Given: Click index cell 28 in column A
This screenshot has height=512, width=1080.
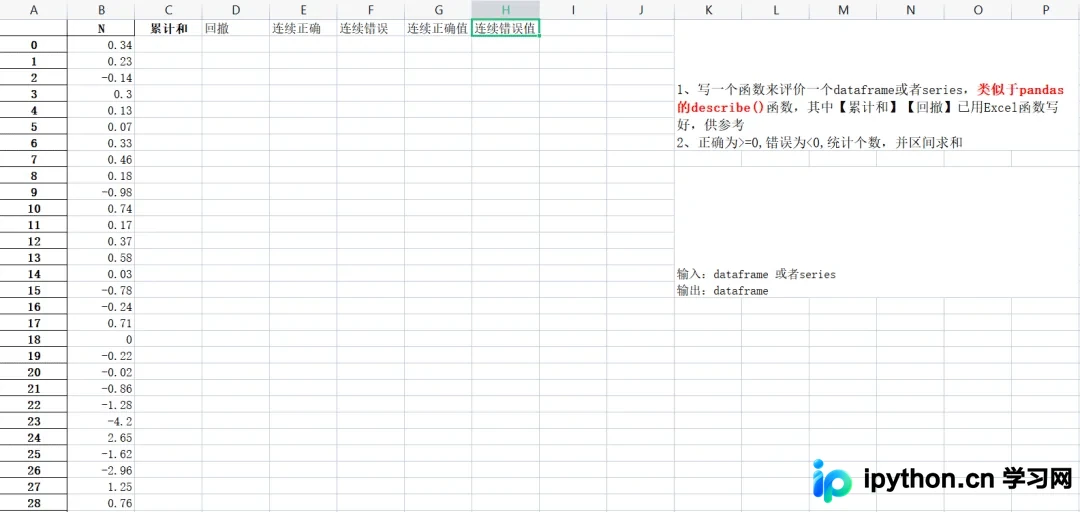Looking at the screenshot, I should [x=34, y=503].
